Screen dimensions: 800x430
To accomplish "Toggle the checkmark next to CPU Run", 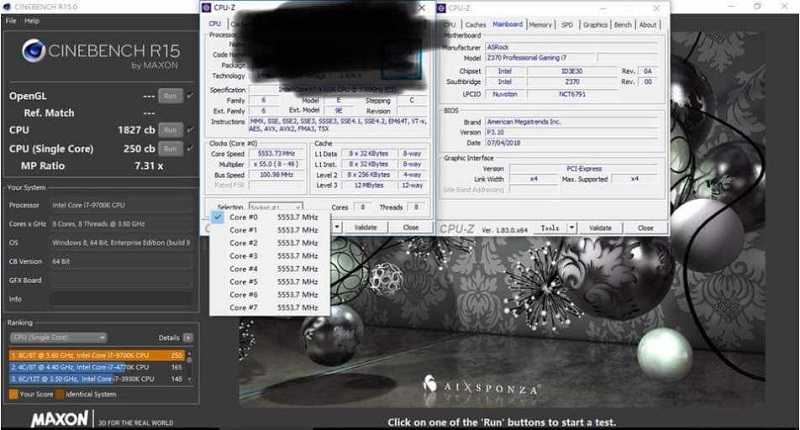I will click(187, 130).
